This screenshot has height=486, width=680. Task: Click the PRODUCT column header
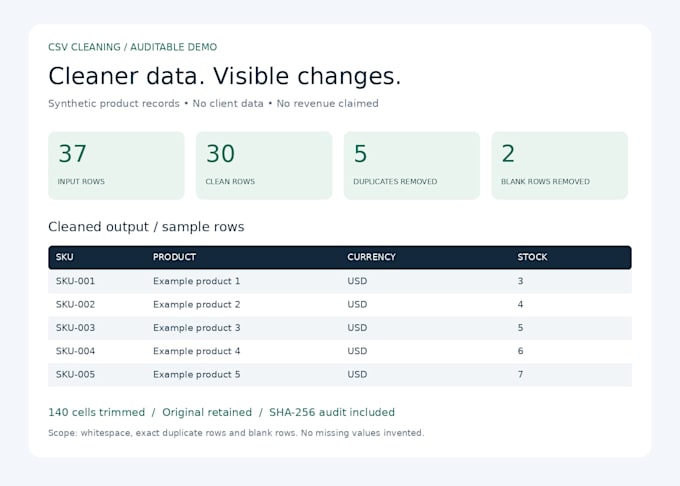(174, 257)
